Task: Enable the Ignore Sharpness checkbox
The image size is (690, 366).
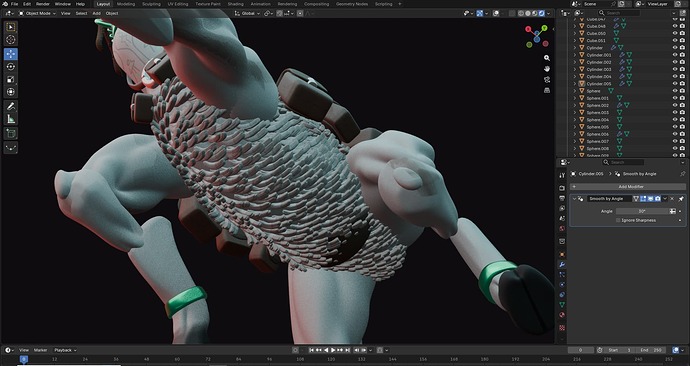Action: point(618,220)
